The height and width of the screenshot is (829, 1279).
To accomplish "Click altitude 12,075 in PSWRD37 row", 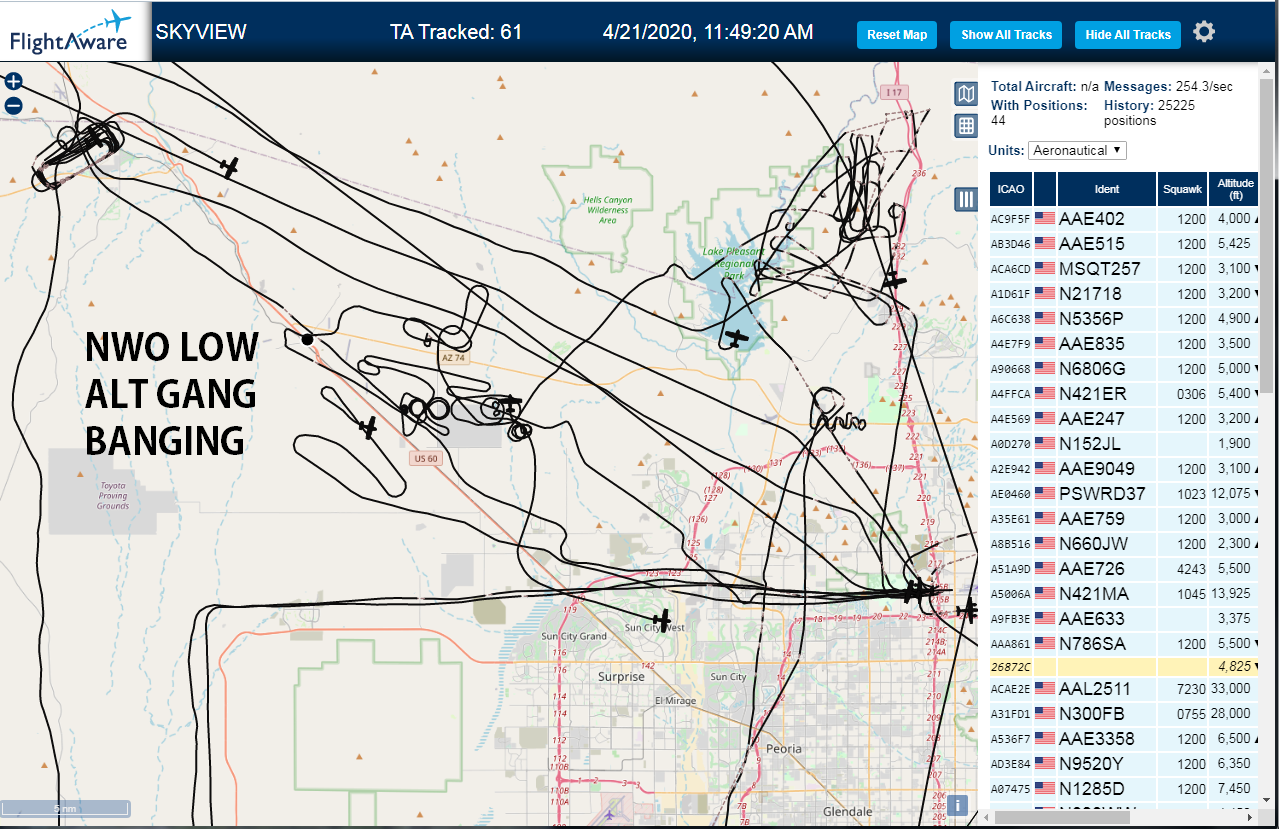I will [x=1230, y=494].
